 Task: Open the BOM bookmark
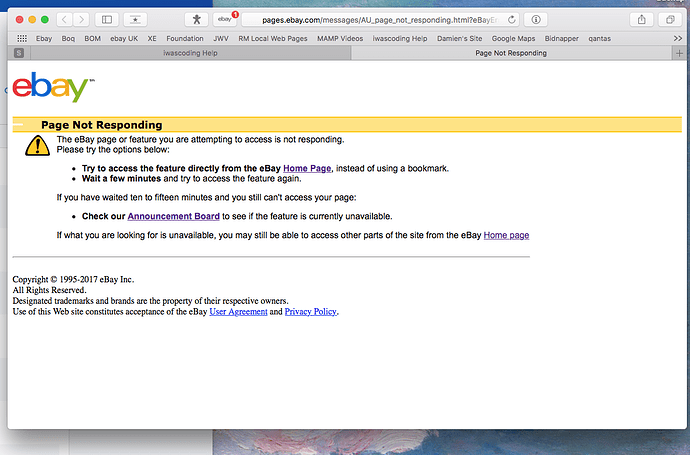click(x=92, y=38)
